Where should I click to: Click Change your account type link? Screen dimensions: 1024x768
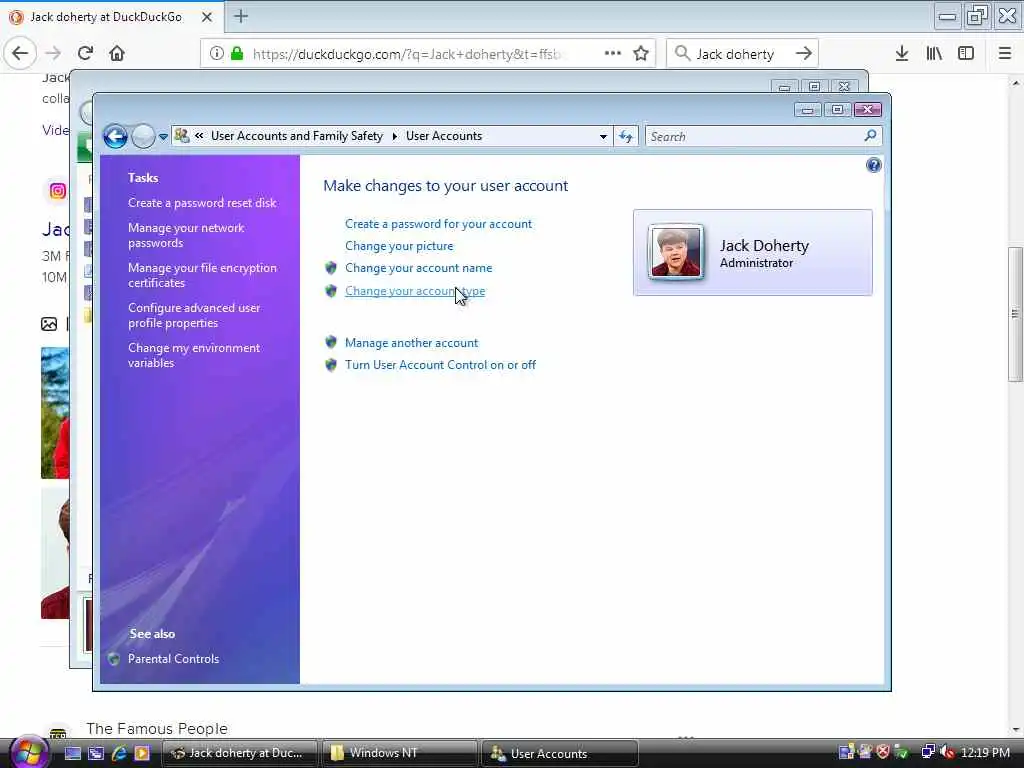click(415, 291)
